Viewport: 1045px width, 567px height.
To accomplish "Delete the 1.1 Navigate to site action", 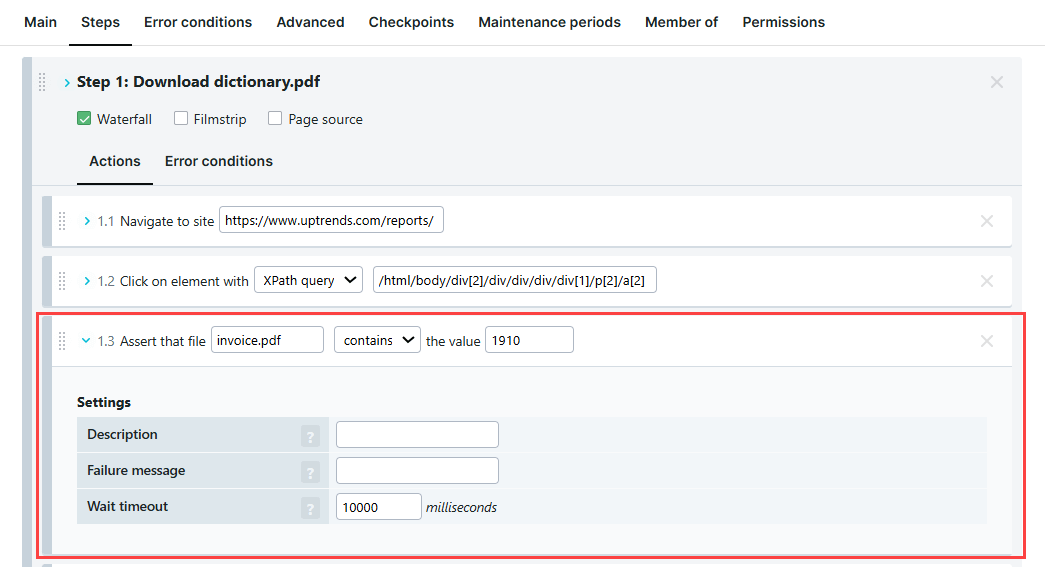I will pos(987,221).
